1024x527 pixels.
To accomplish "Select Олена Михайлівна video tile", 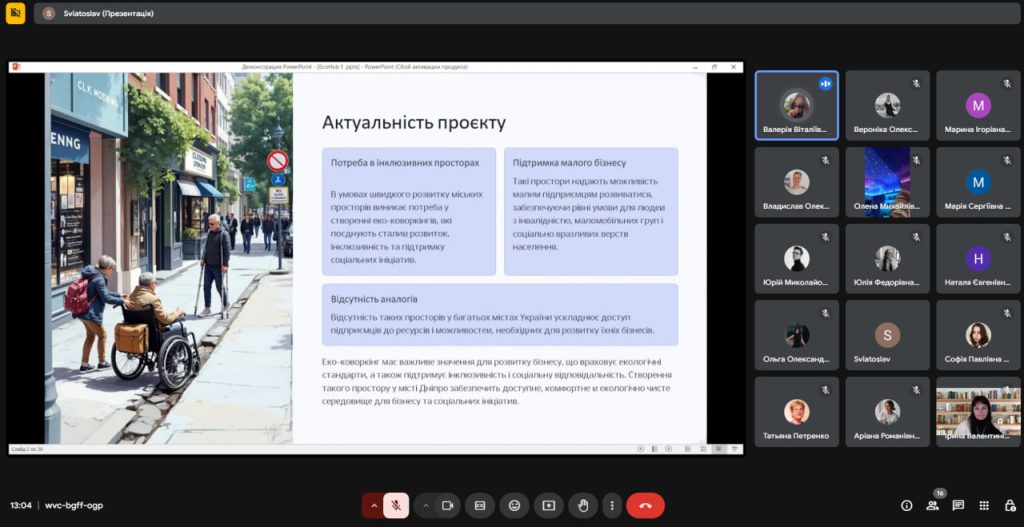I will pos(887,182).
